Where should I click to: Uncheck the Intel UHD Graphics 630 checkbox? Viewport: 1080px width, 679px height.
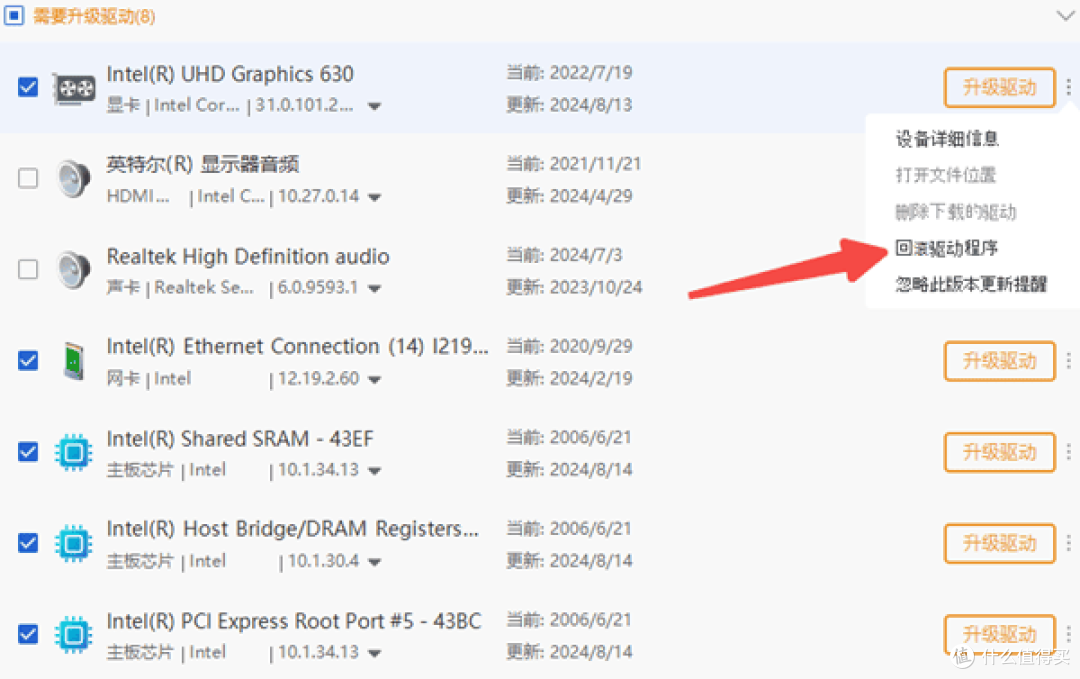(x=28, y=87)
